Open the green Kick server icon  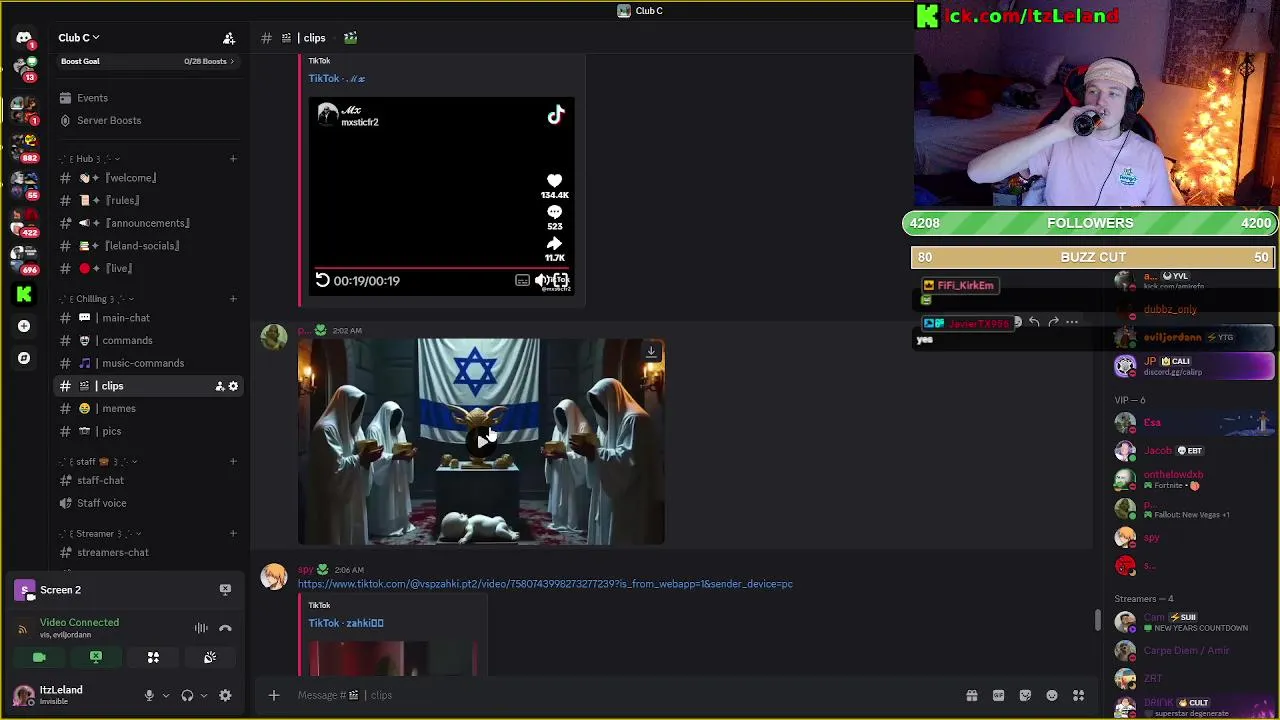click(x=24, y=294)
